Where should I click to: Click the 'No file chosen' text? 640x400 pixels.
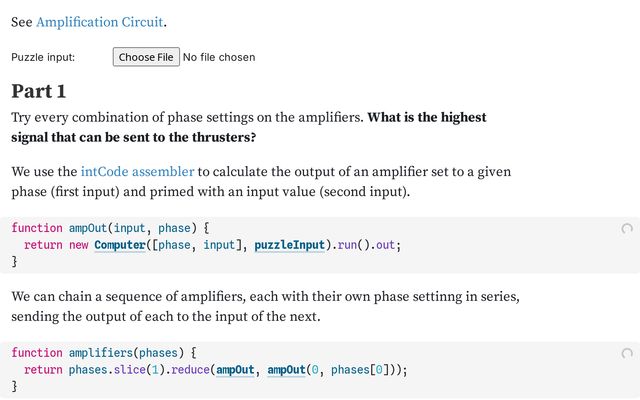pos(219,57)
